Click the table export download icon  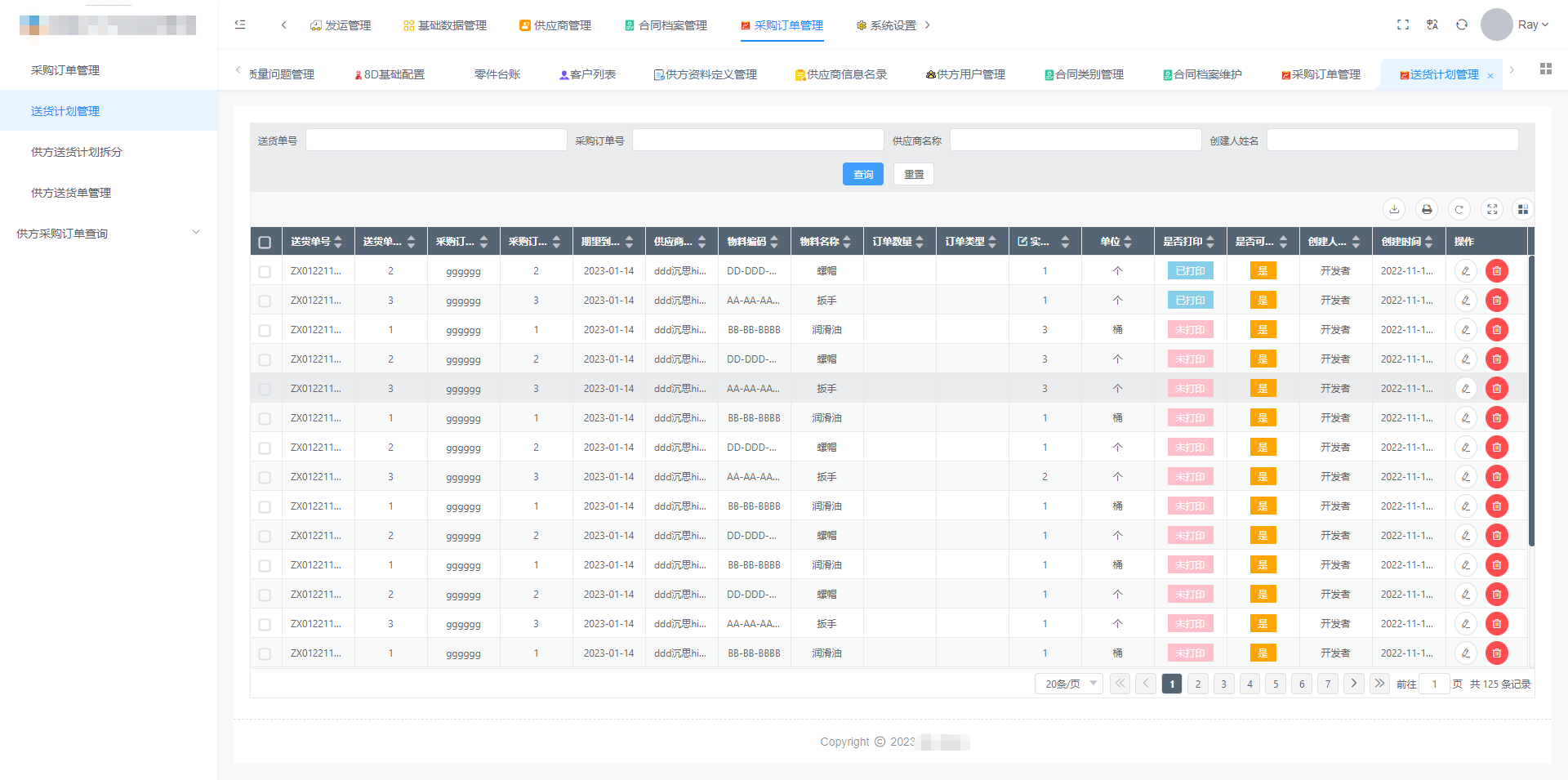tap(1394, 209)
